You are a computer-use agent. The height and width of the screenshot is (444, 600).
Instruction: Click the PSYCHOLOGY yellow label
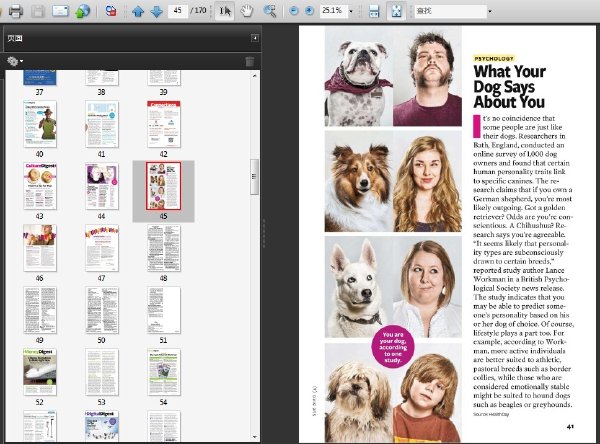click(494, 59)
